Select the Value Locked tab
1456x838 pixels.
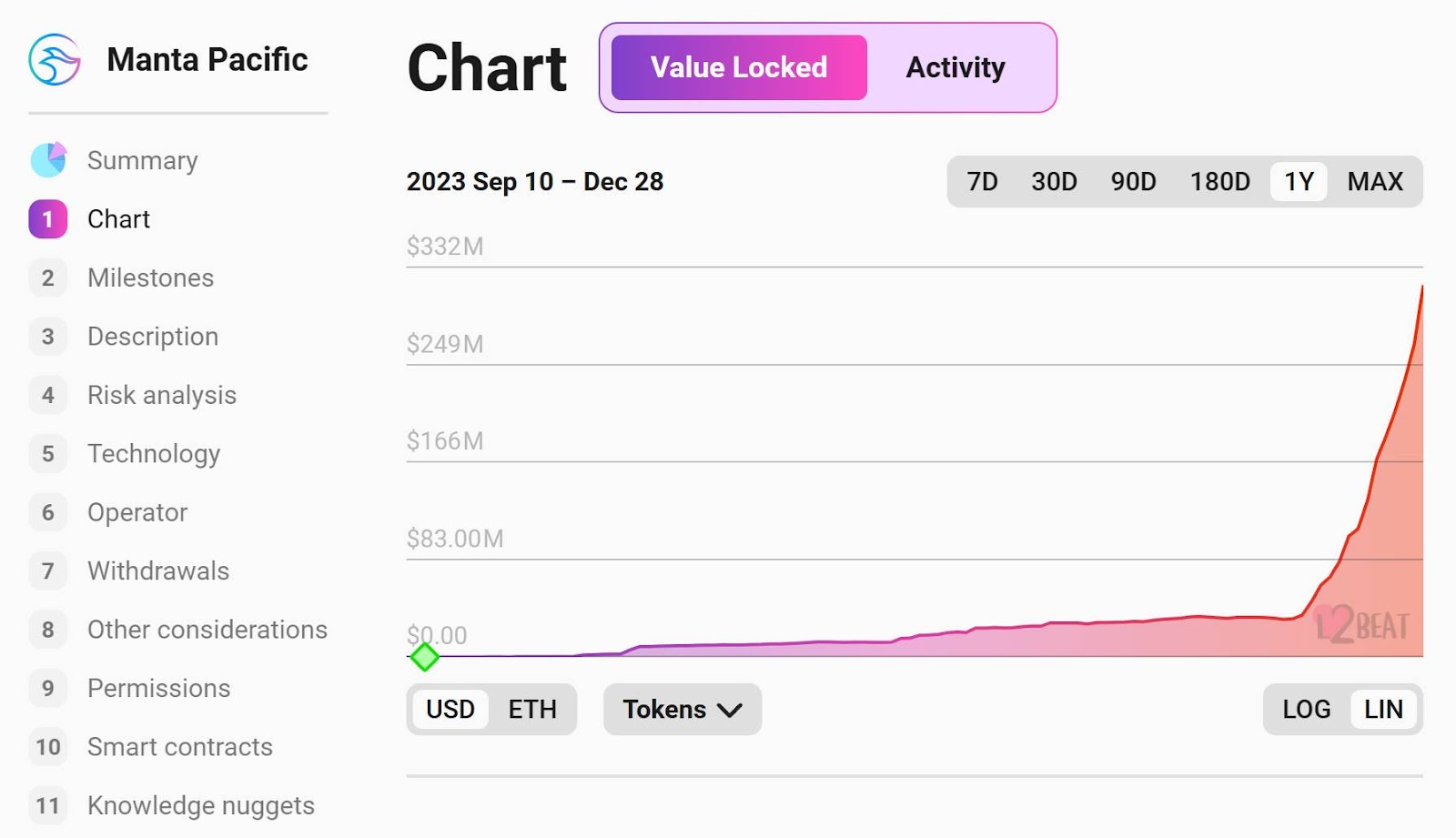click(x=739, y=67)
